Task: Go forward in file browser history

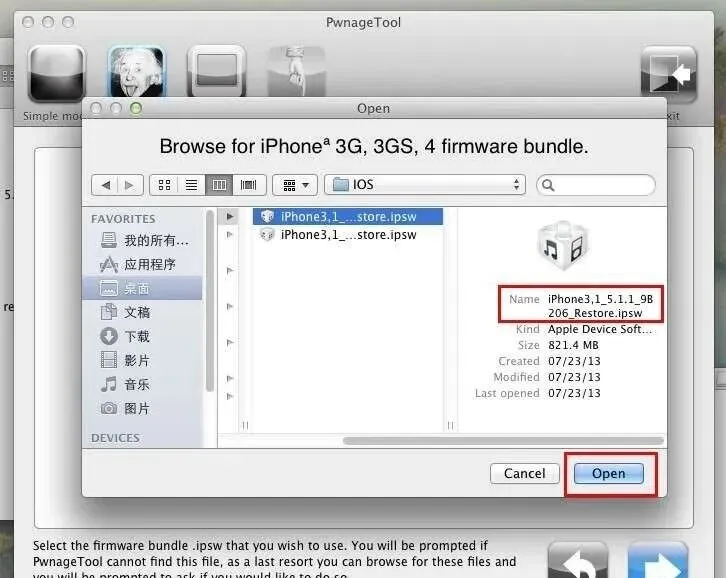Action: 130,185
